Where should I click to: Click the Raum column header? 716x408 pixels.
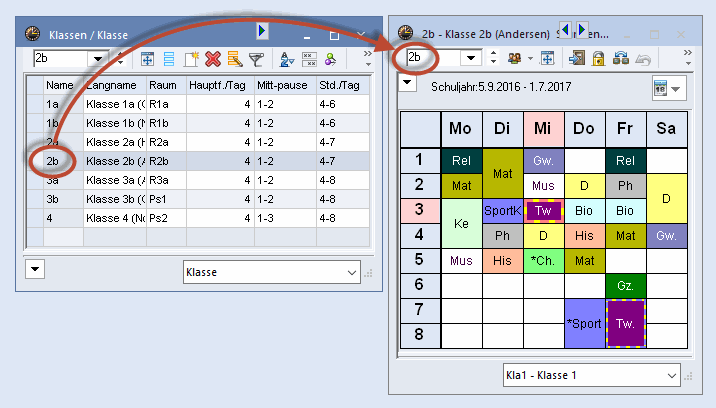[166, 85]
